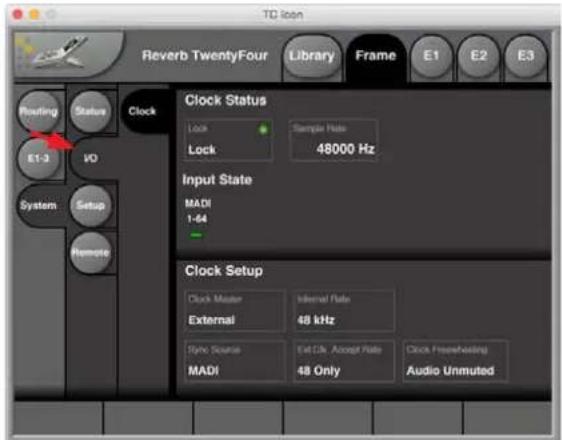Click the MADI input label
The image size is (562, 440).
click(198, 204)
